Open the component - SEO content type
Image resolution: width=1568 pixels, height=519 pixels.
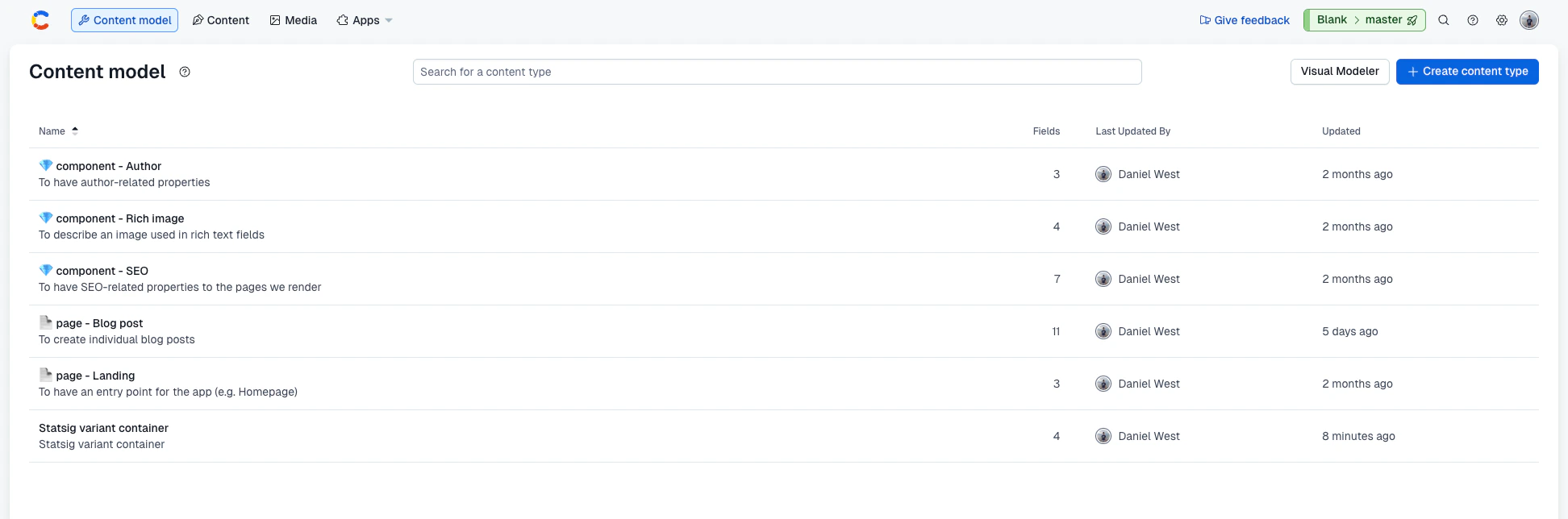point(102,271)
